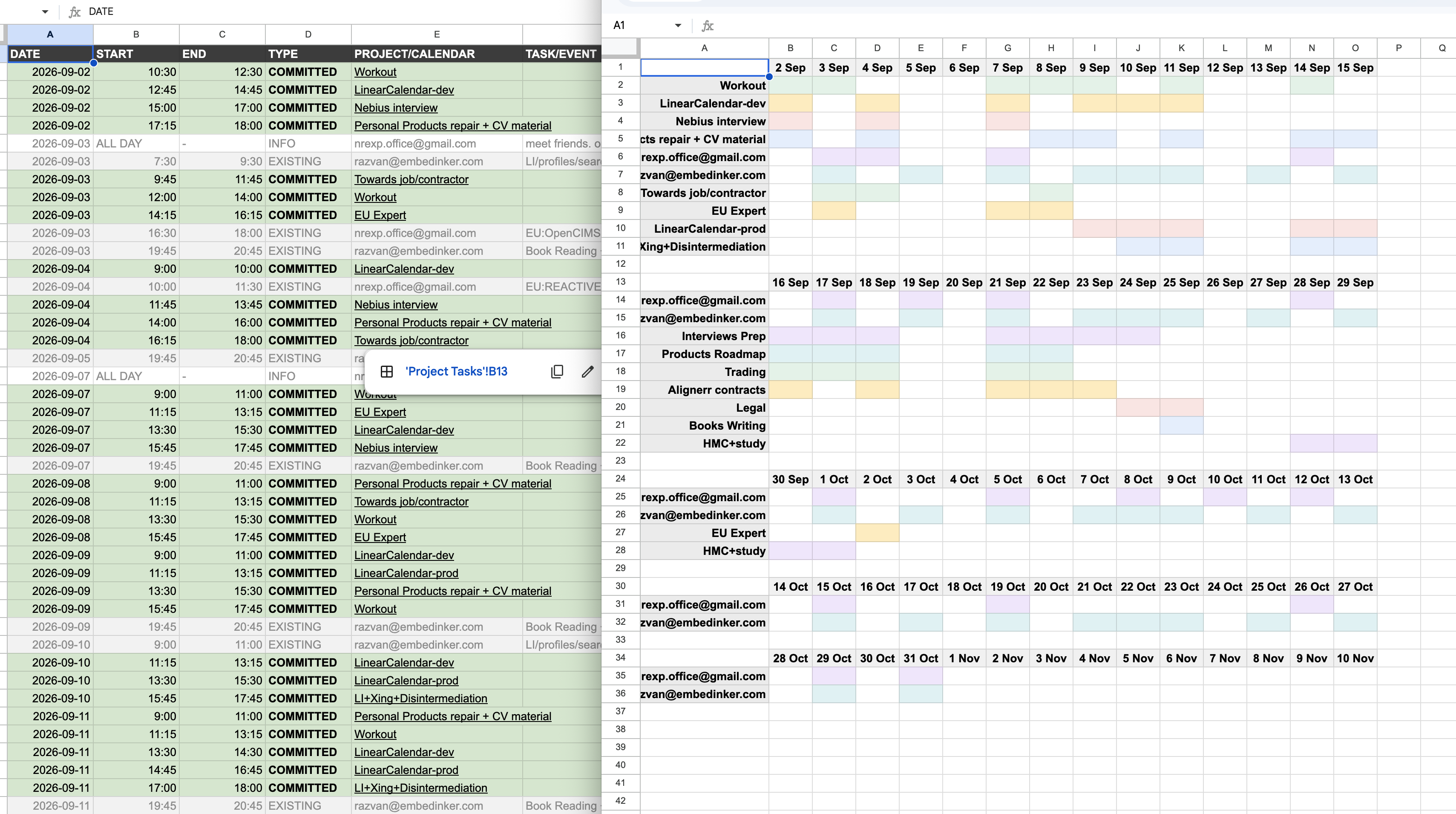Select column D header in left sheet
1456x814 pixels.
(308, 34)
